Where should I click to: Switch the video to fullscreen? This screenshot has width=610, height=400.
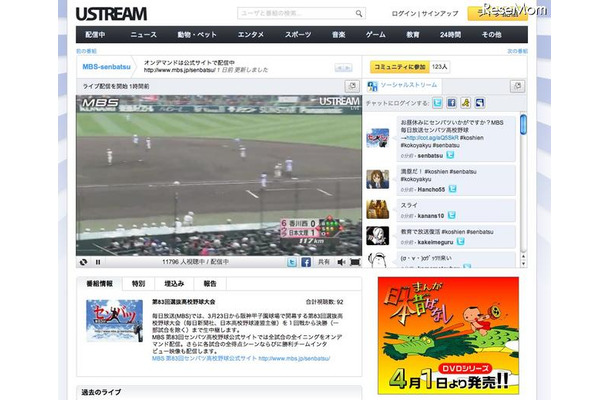355,262
